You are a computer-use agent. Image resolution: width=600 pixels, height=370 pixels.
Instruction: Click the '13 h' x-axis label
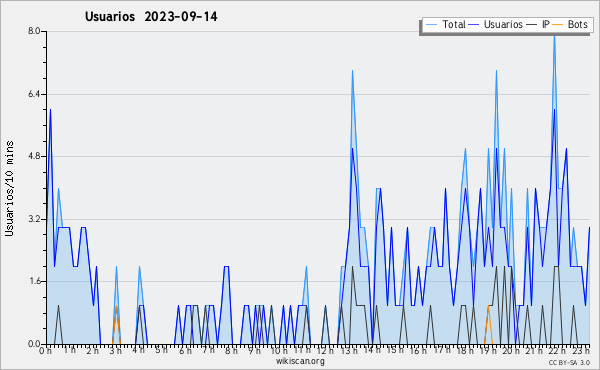tap(349, 350)
